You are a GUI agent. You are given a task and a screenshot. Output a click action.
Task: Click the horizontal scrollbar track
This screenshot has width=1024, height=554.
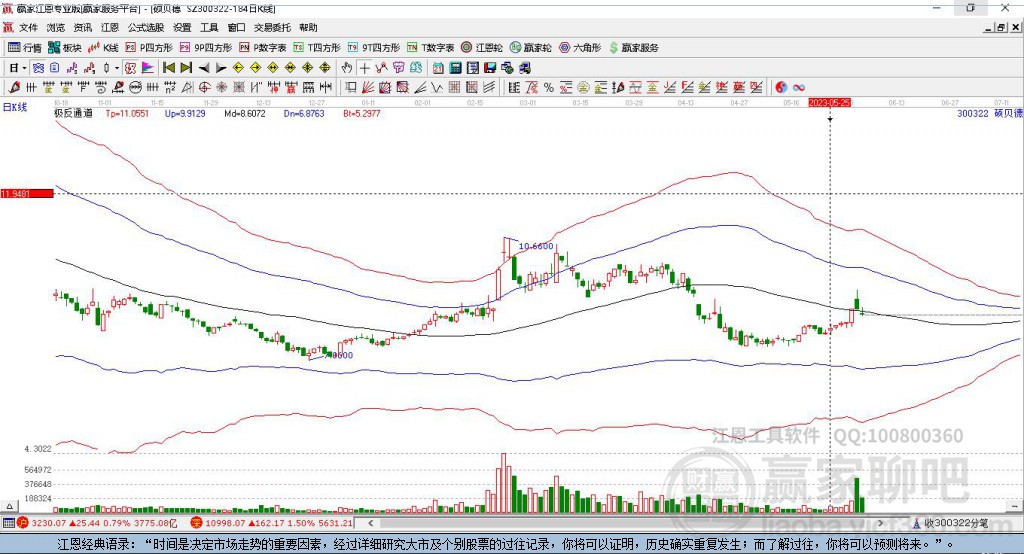(627, 523)
